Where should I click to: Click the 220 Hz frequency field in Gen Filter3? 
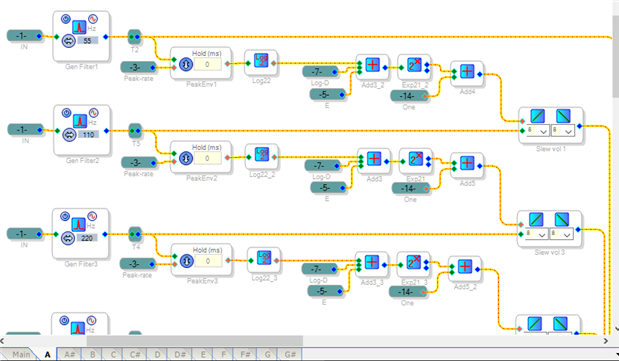[x=87, y=238]
